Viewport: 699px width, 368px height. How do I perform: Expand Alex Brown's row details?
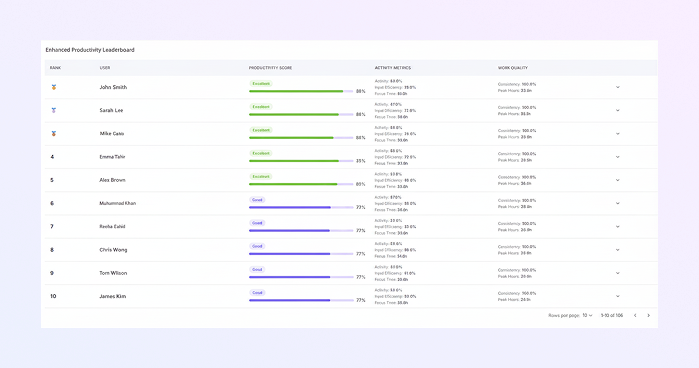618,180
